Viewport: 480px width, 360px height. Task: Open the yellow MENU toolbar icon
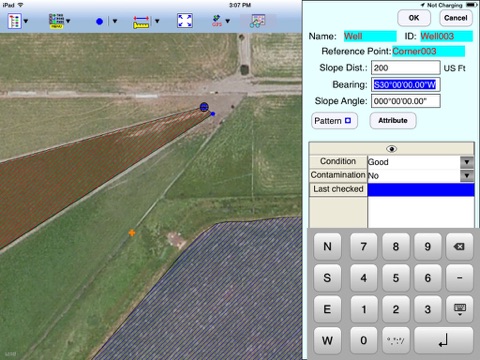[56, 21]
